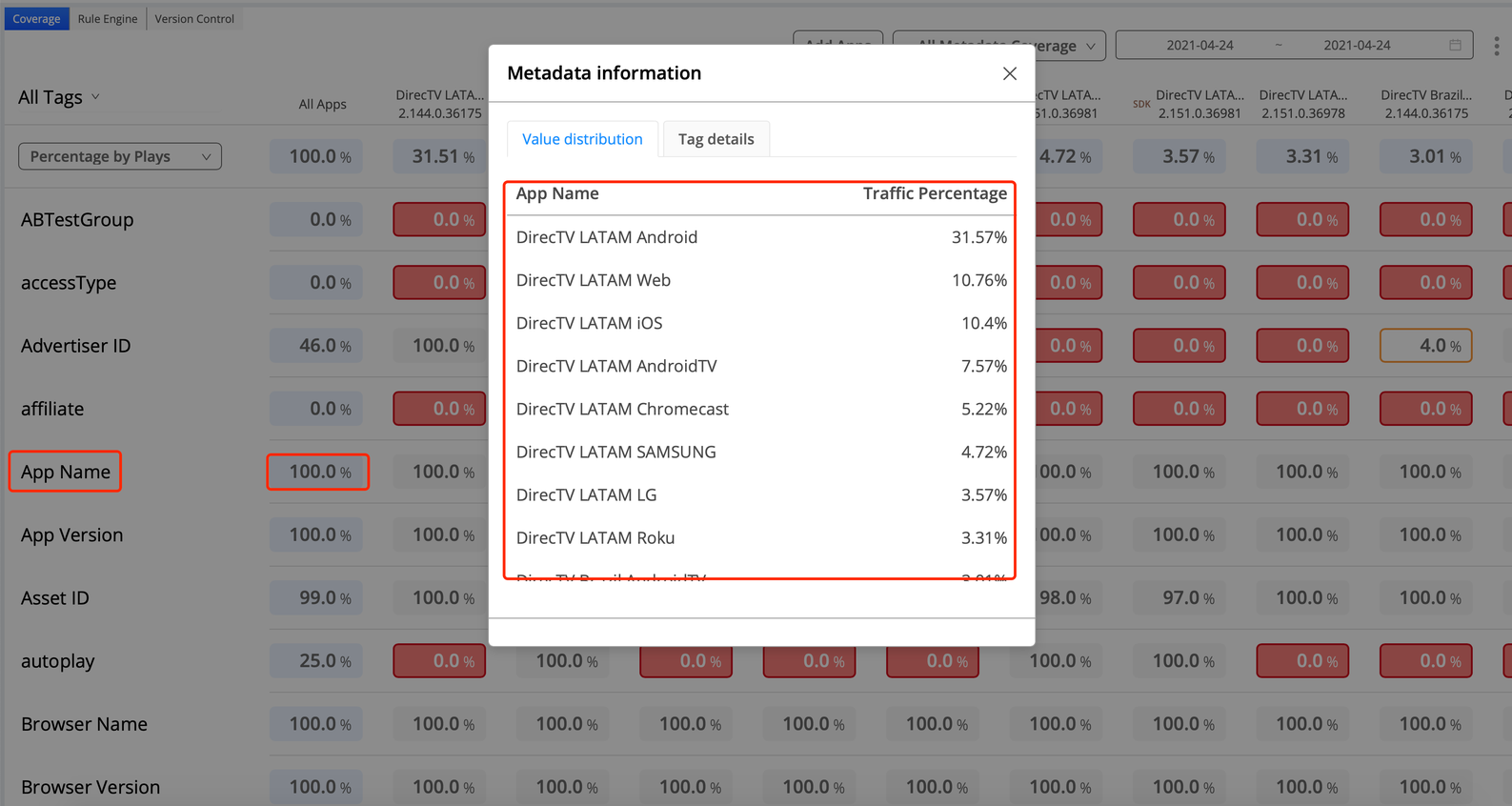Select the DirecTV LATAM AndroidTV row
This screenshot has height=806, width=1512.
pyautogui.click(x=761, y=366)
